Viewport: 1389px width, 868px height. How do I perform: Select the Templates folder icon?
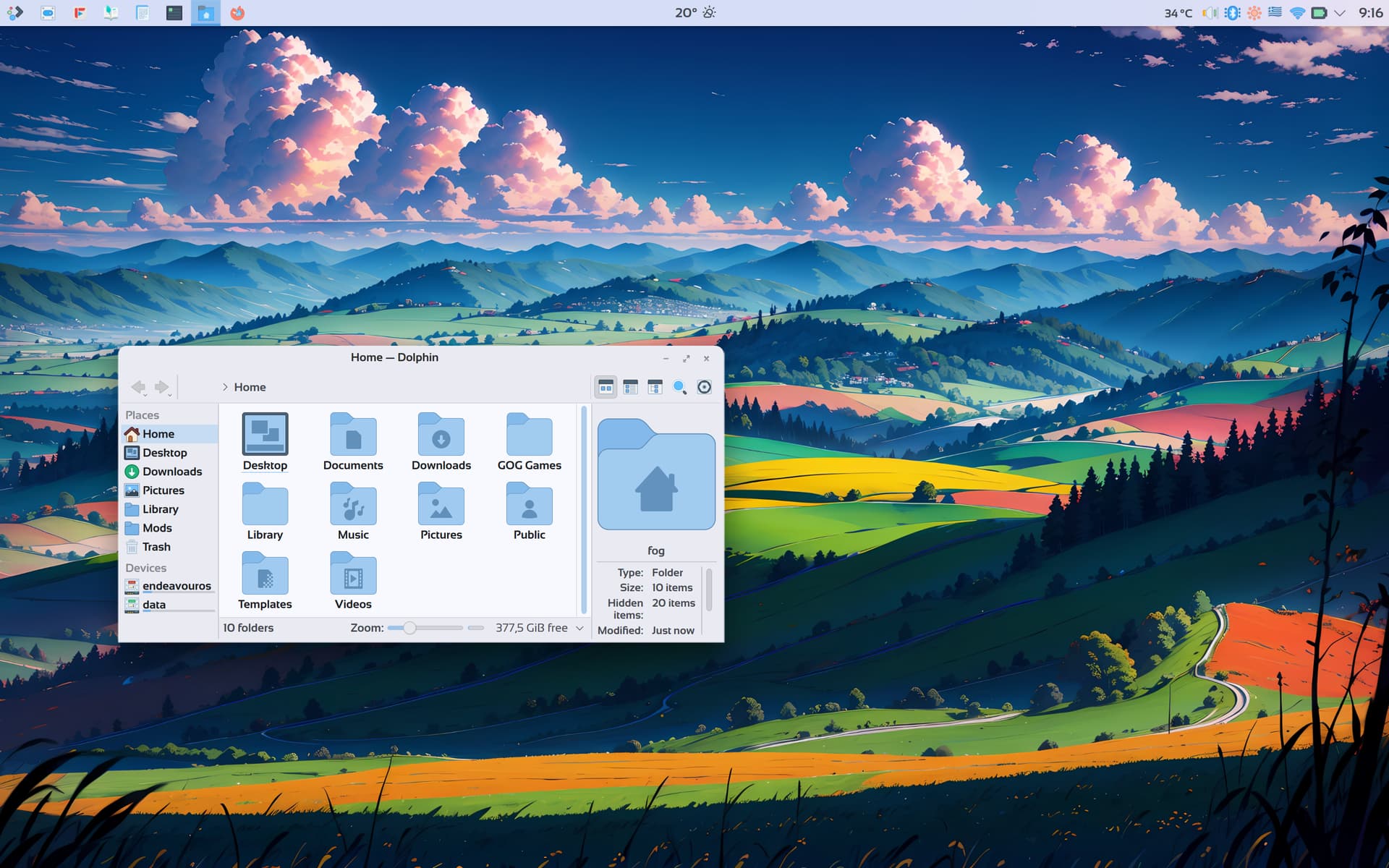tap(265, 574)
